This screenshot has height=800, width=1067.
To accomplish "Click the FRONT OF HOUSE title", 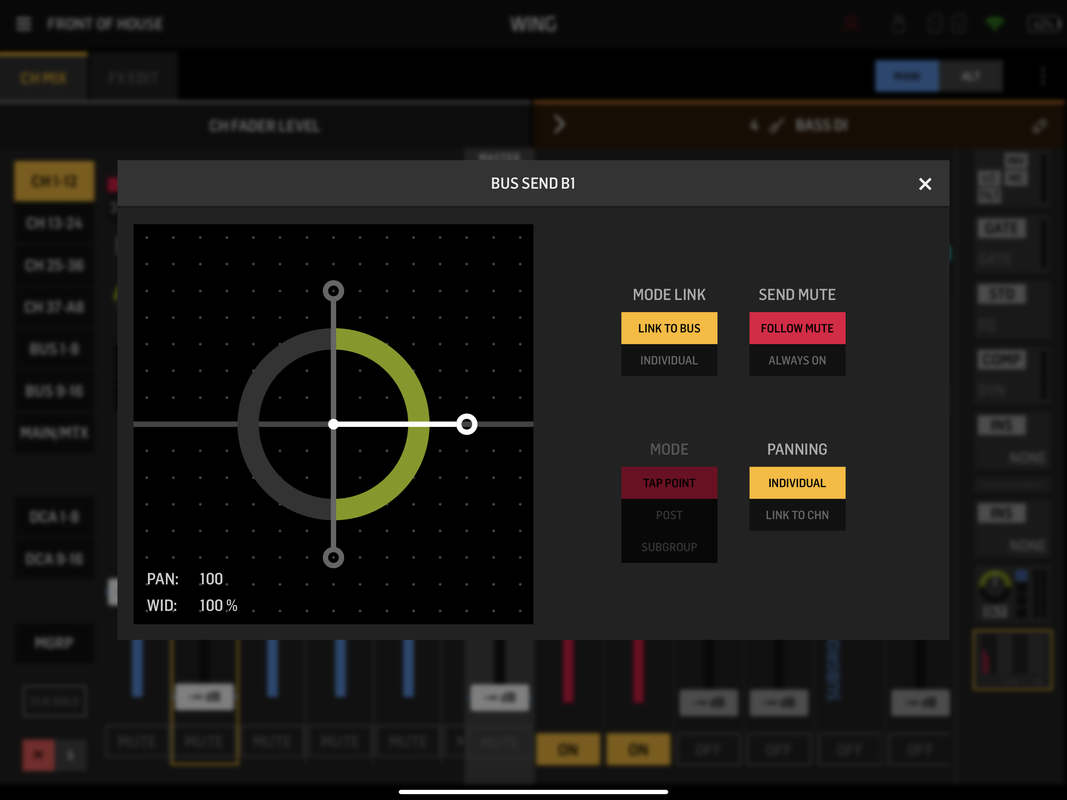I will (105, 24).
